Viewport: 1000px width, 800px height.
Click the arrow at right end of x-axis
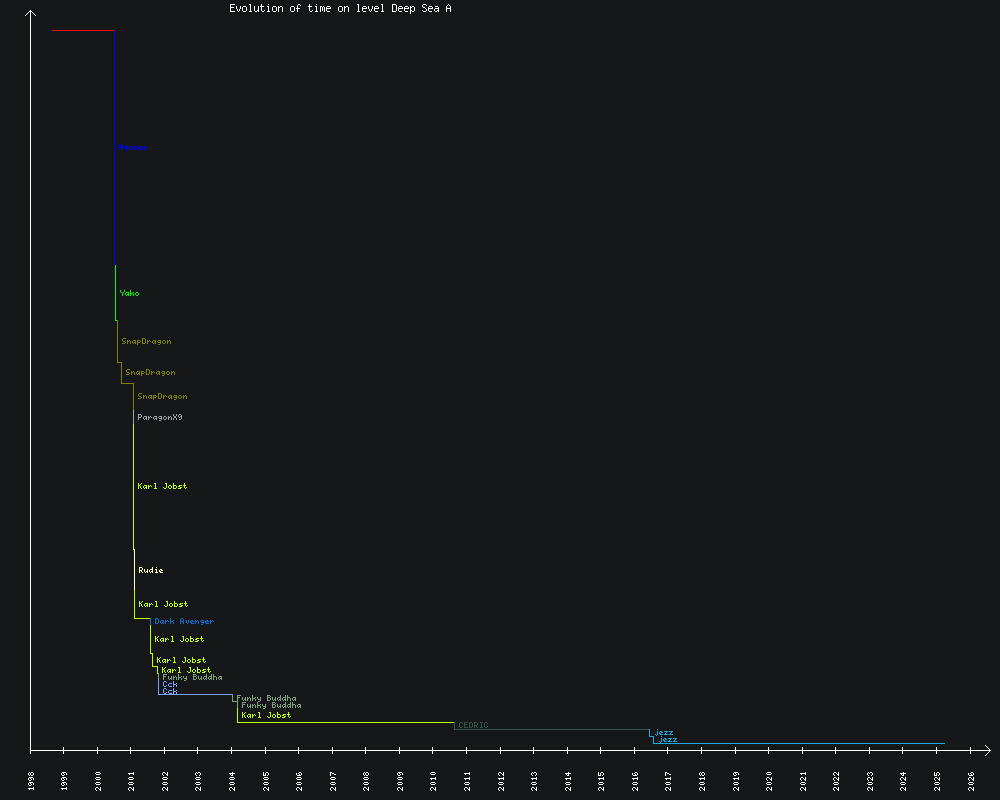pyautogui.click(x=986, y=749)
